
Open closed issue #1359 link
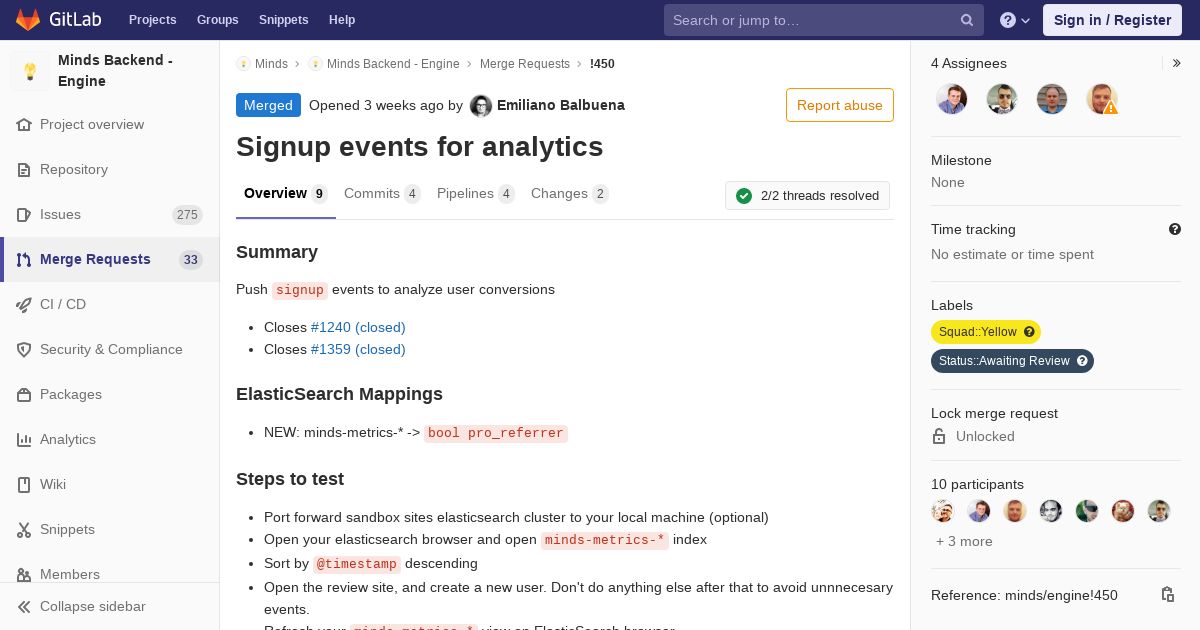pyautogui.click(x=358, y=349)
